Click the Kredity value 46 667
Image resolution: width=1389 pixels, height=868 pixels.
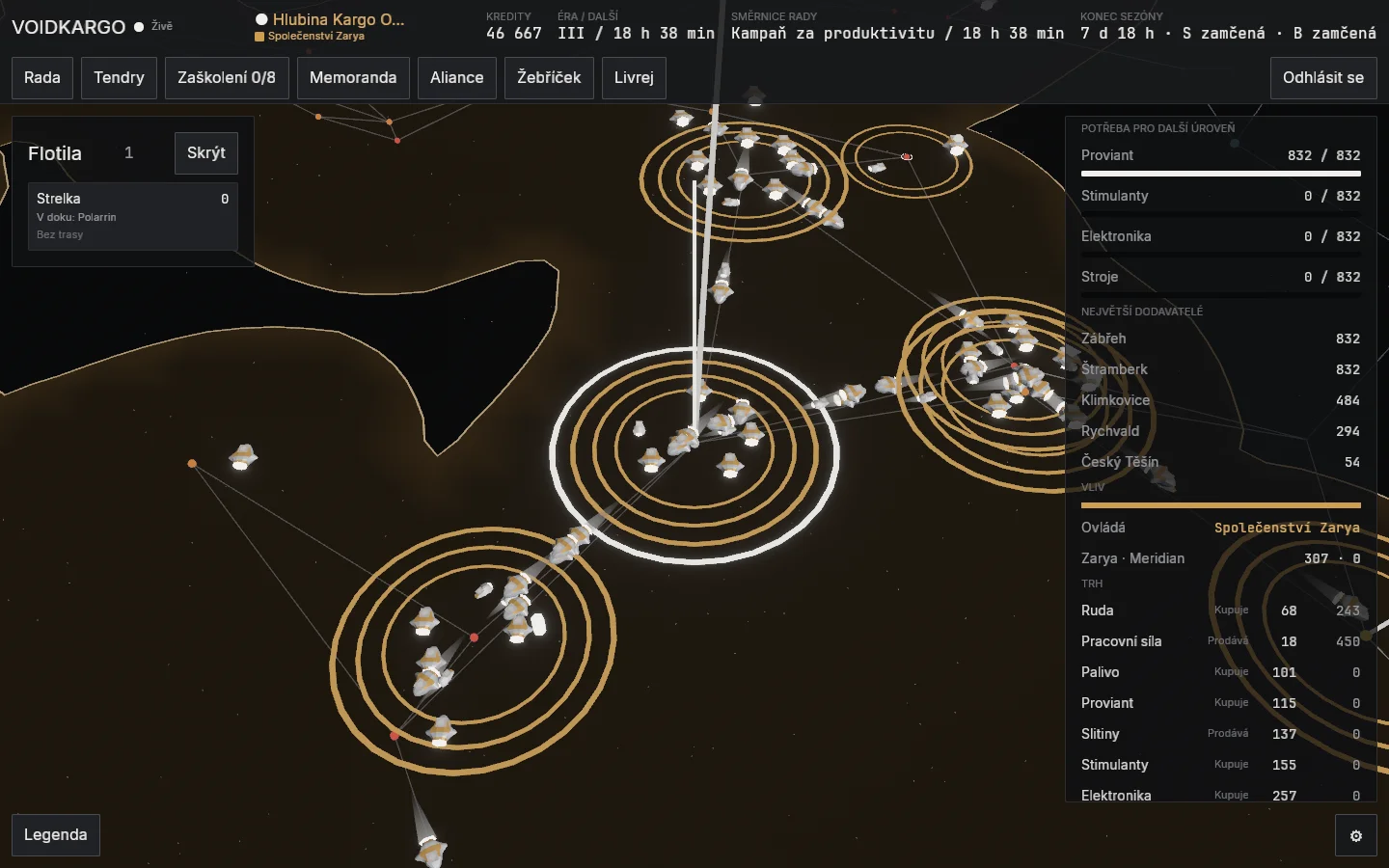click(x=514, y=34)
